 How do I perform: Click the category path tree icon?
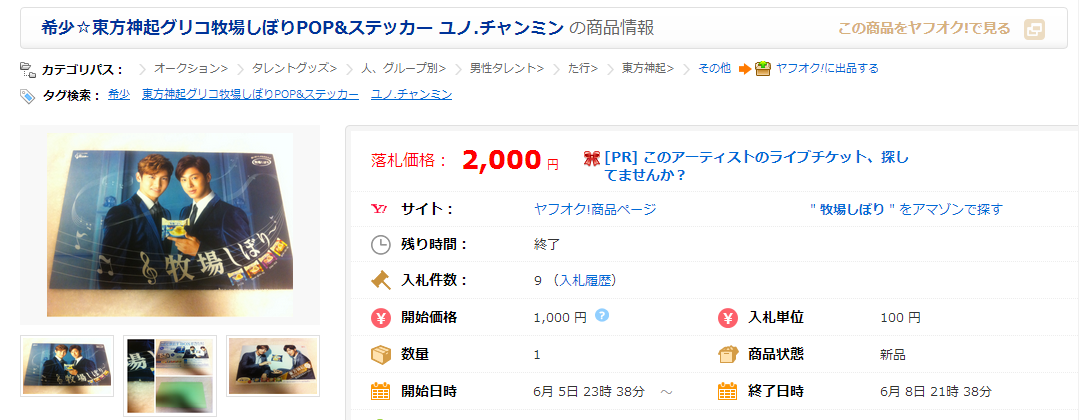click(28, 69)
